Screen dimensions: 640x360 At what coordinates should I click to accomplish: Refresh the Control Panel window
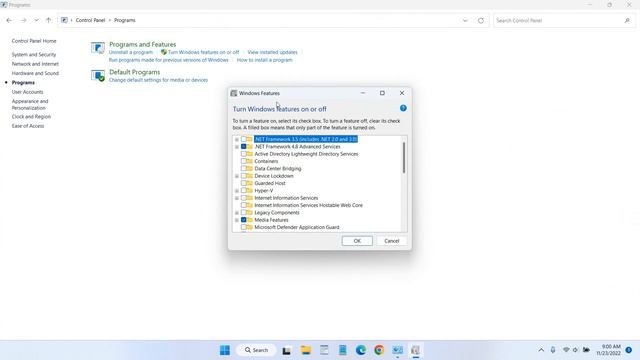coord(481,20)
